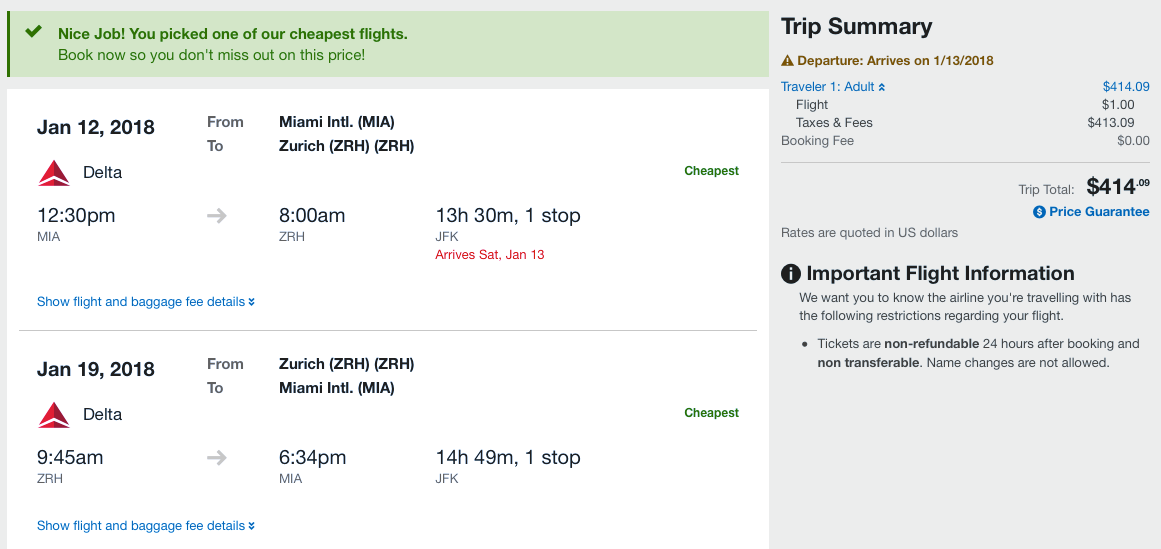Click the Trip Total $414.09 amount
The width and height of the screenshot is (1161, 549).
(1117, 186)
